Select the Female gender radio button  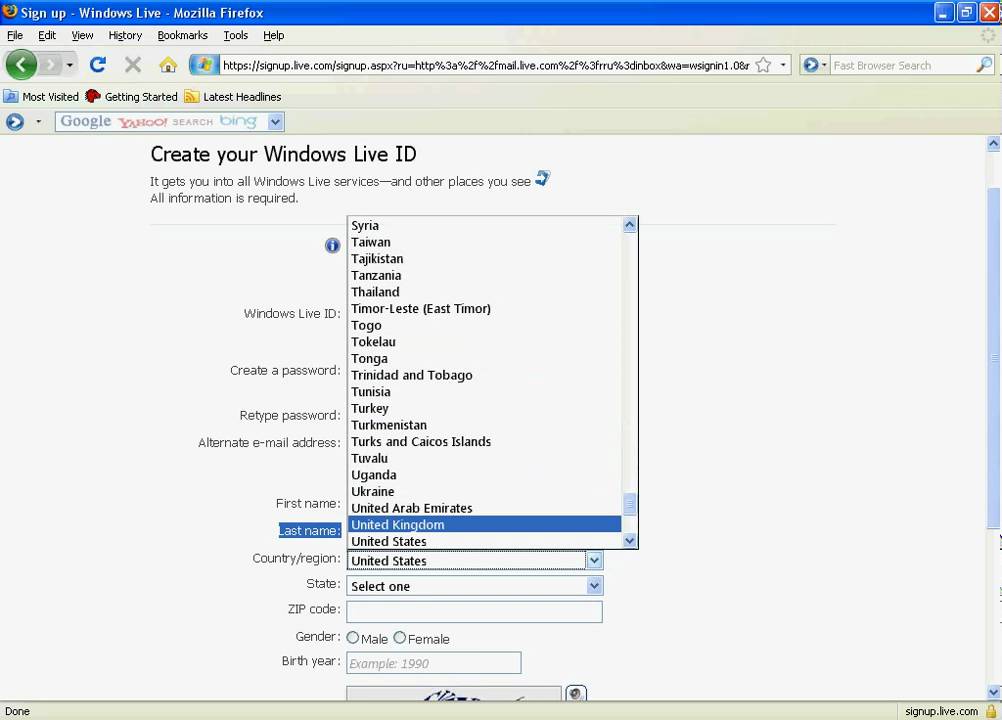click(400, 638)
